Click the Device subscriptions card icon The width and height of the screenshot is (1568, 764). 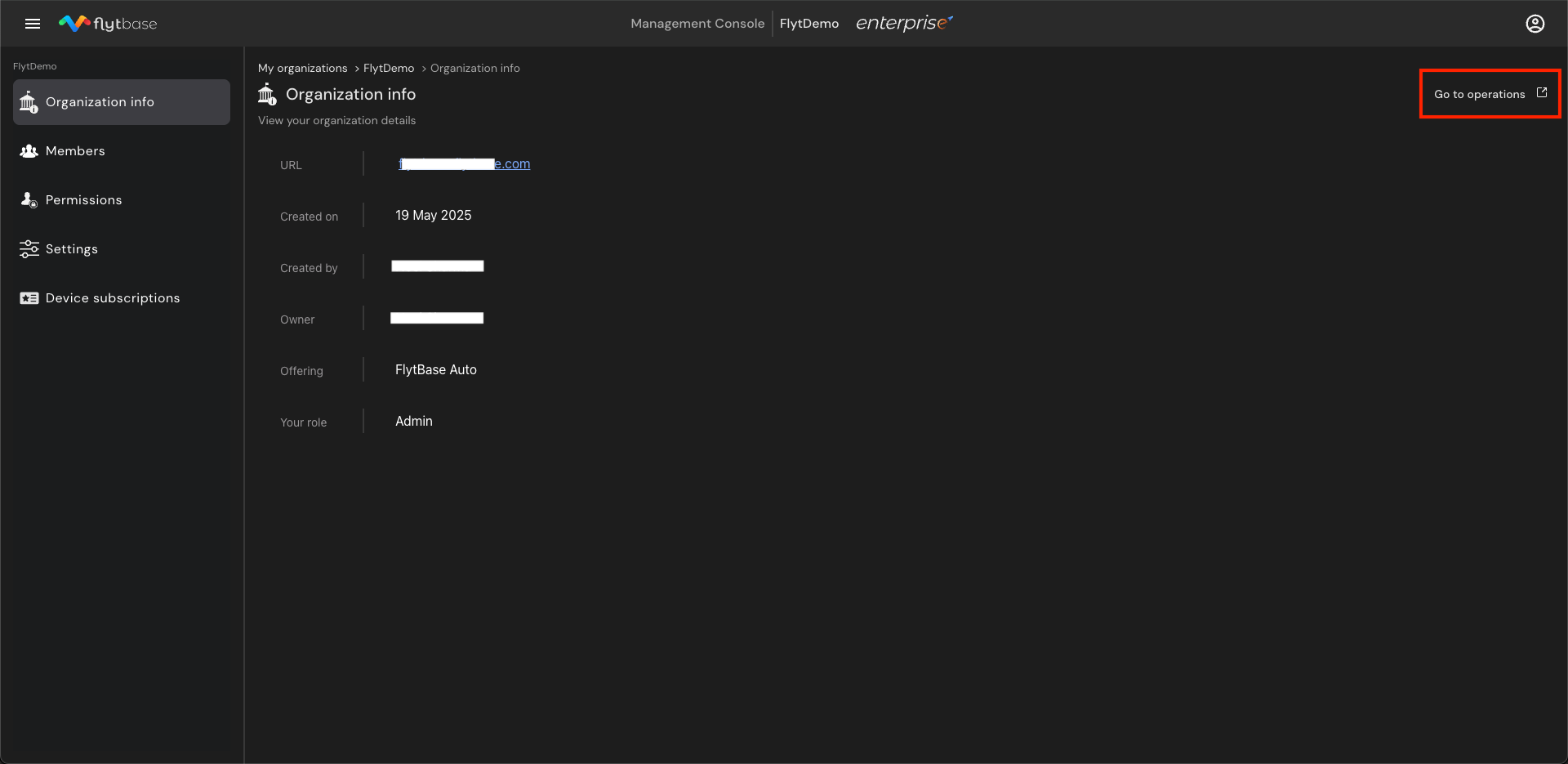pyautogui.click(x=29, y=298)
